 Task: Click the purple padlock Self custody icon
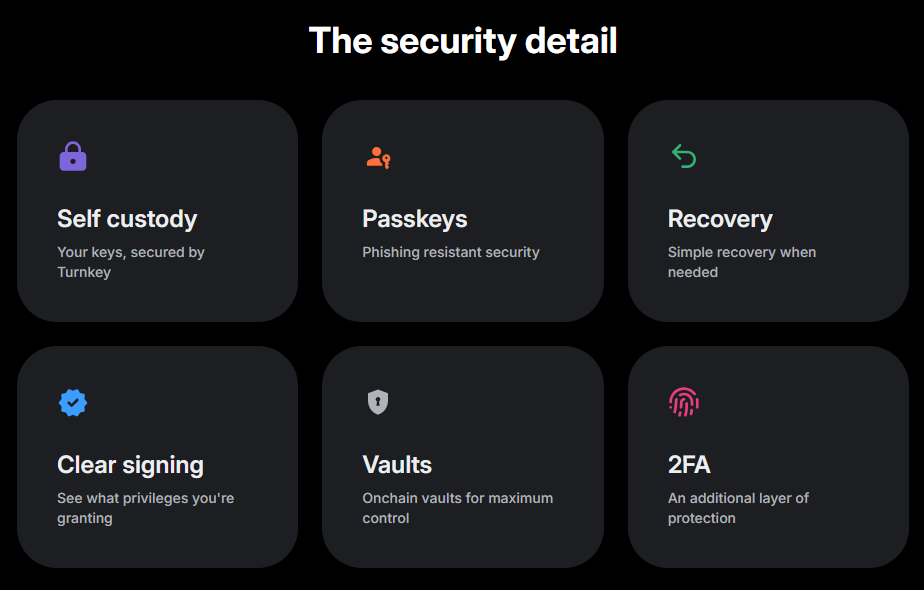(73, 156)
